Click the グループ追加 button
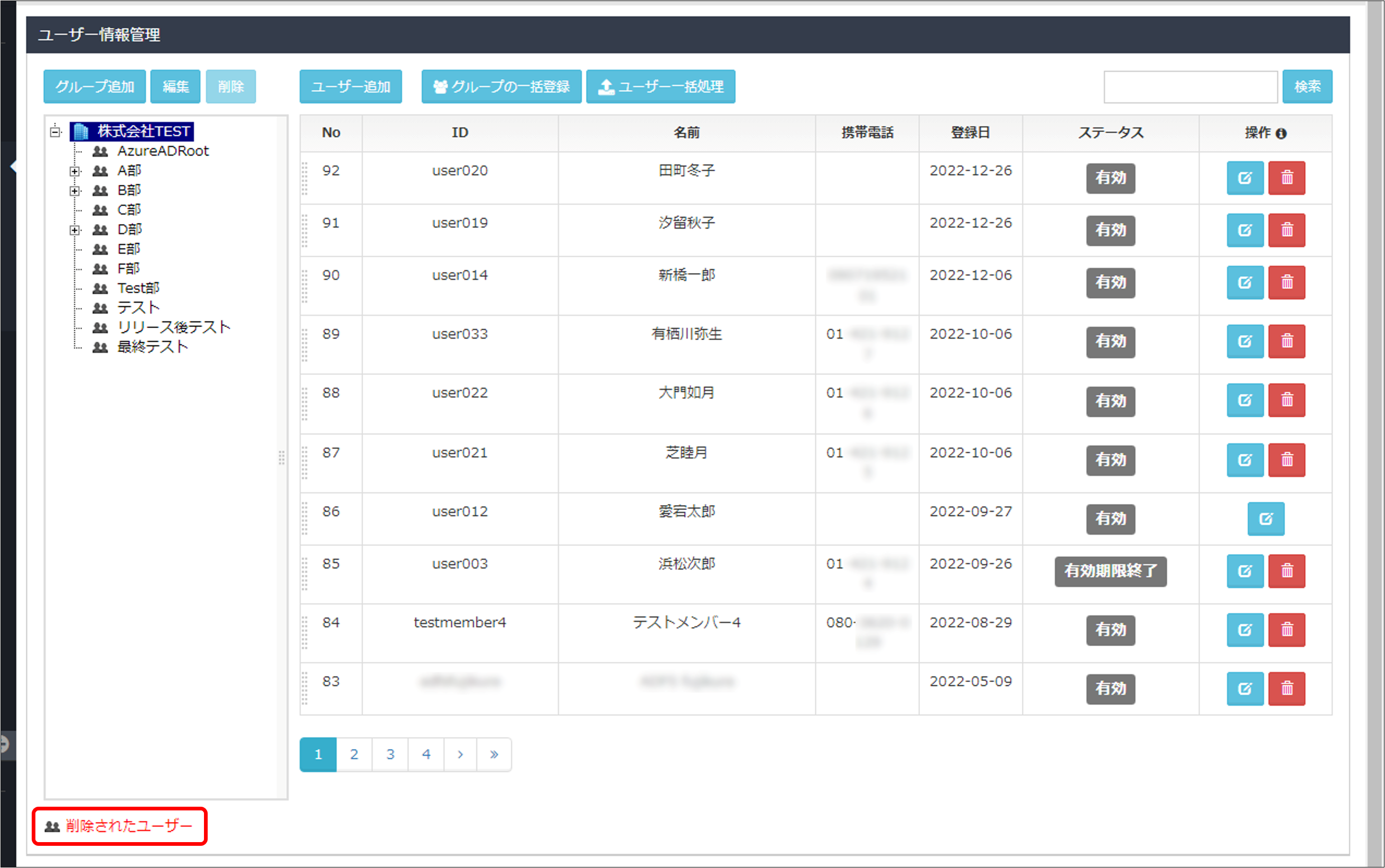 pyautogui.click(x=95, y=87)
